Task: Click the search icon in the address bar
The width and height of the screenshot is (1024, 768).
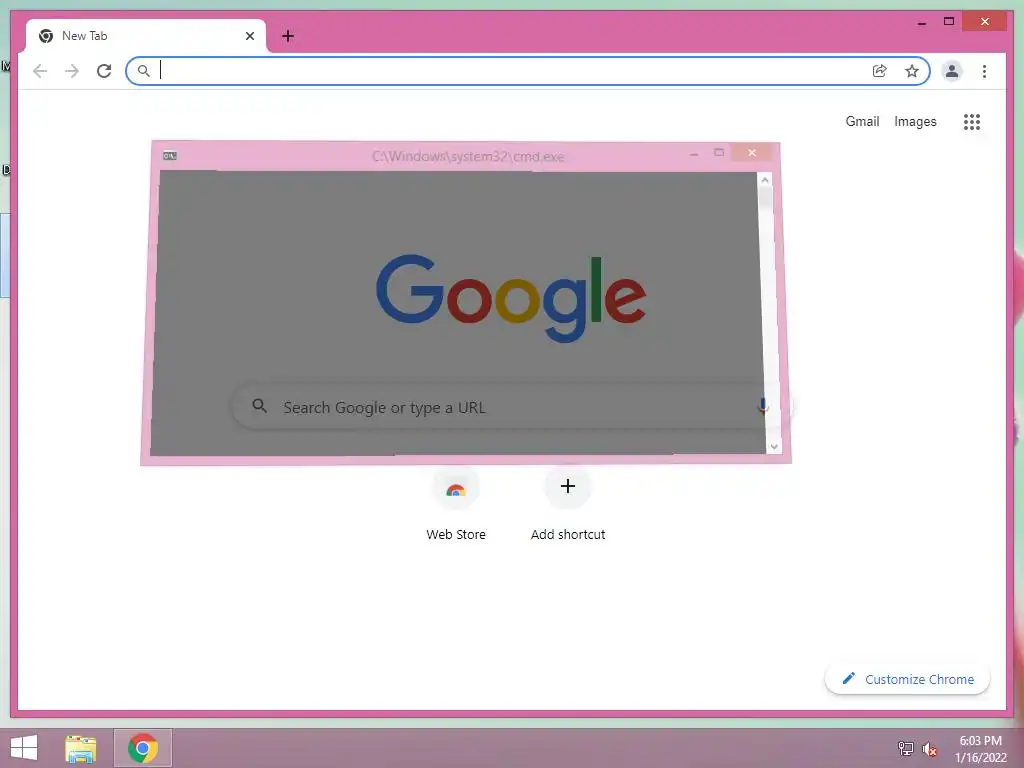Action: [x=144, y=71]
